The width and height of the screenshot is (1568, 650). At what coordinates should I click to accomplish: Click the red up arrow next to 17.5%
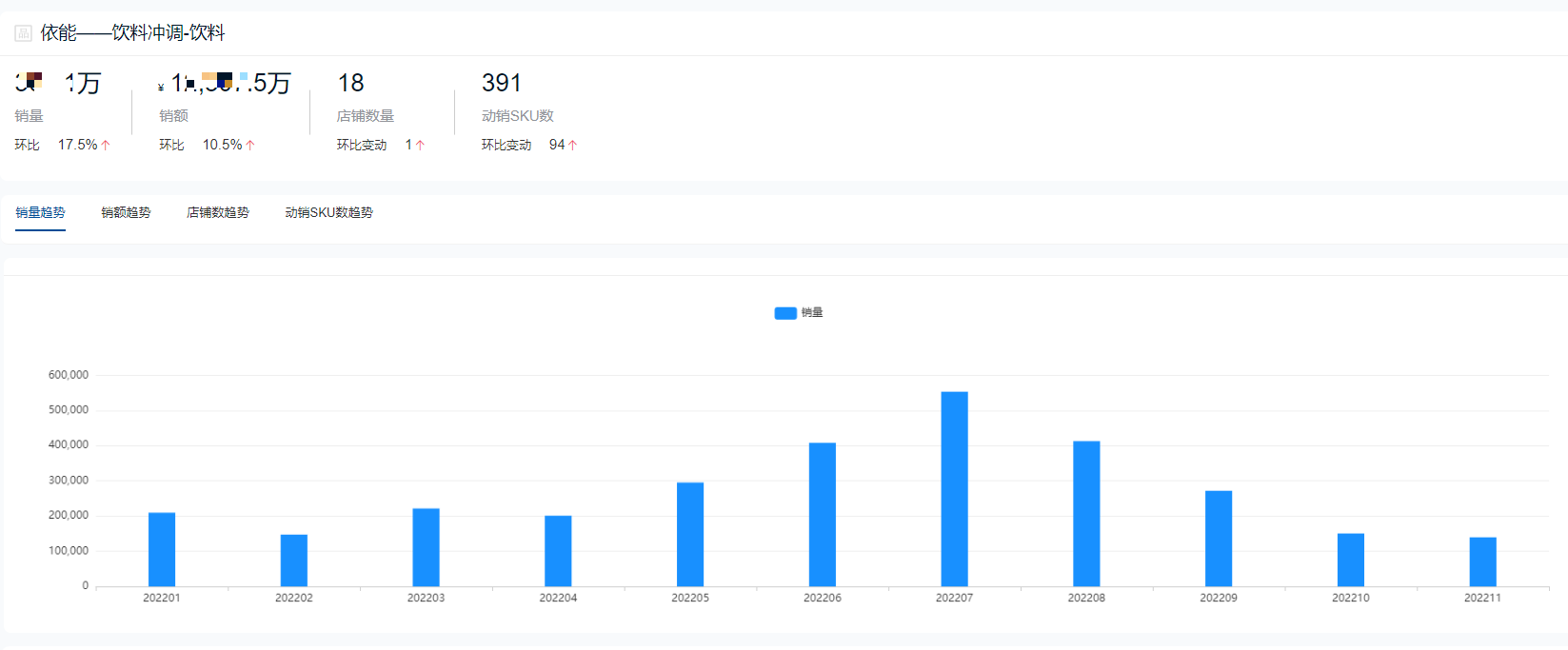(x=106, y=145)
